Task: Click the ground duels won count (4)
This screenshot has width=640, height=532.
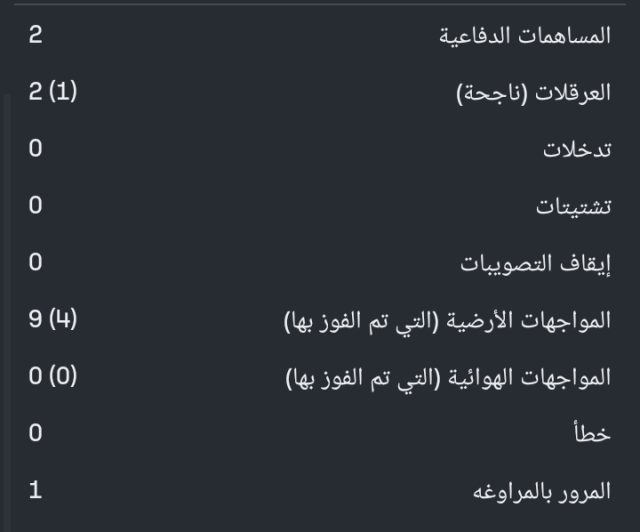Action: click(62, 321)
